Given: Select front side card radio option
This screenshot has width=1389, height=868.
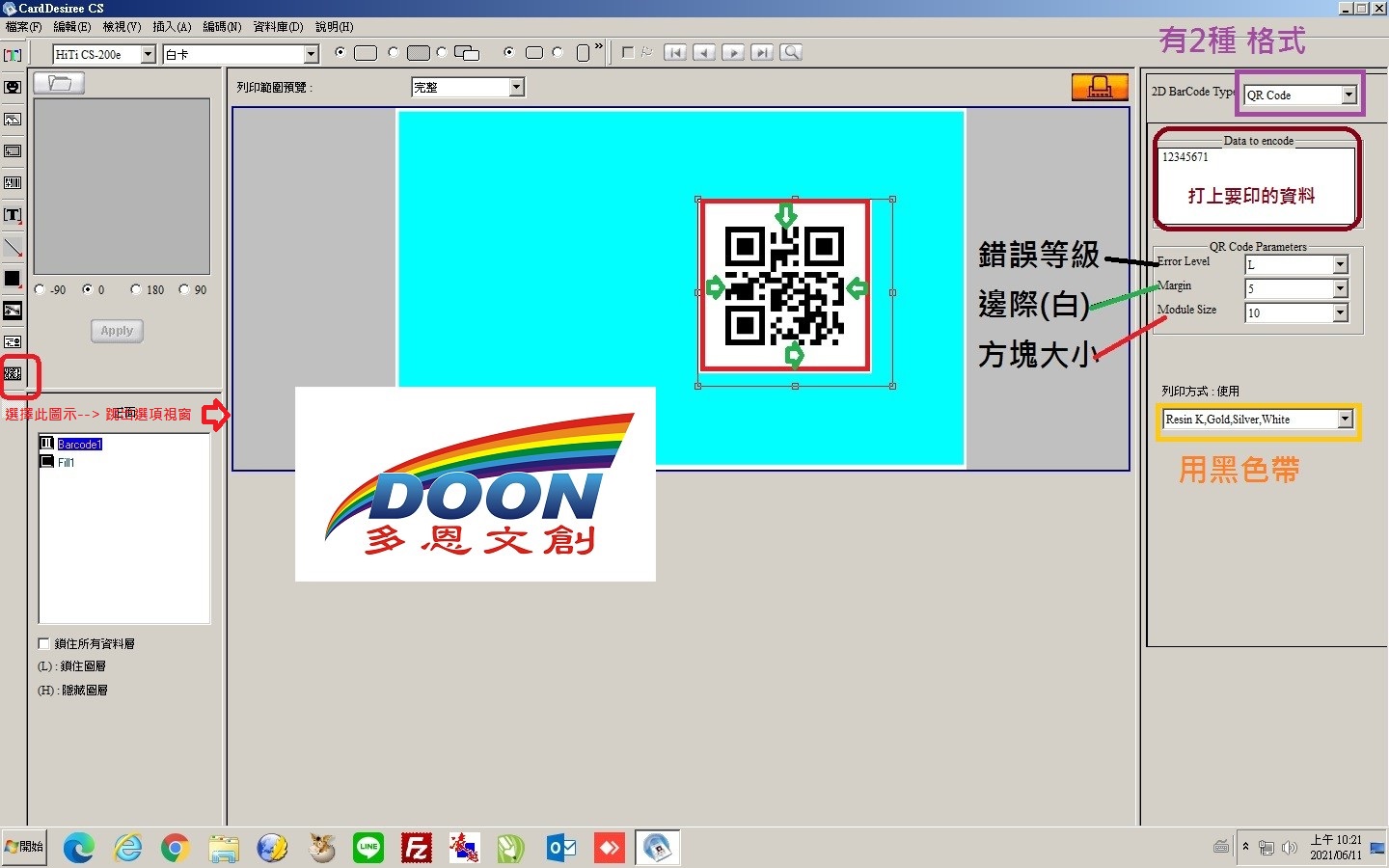Looking at the screenshot, I should pyautogui.click(x=340, y=52).
